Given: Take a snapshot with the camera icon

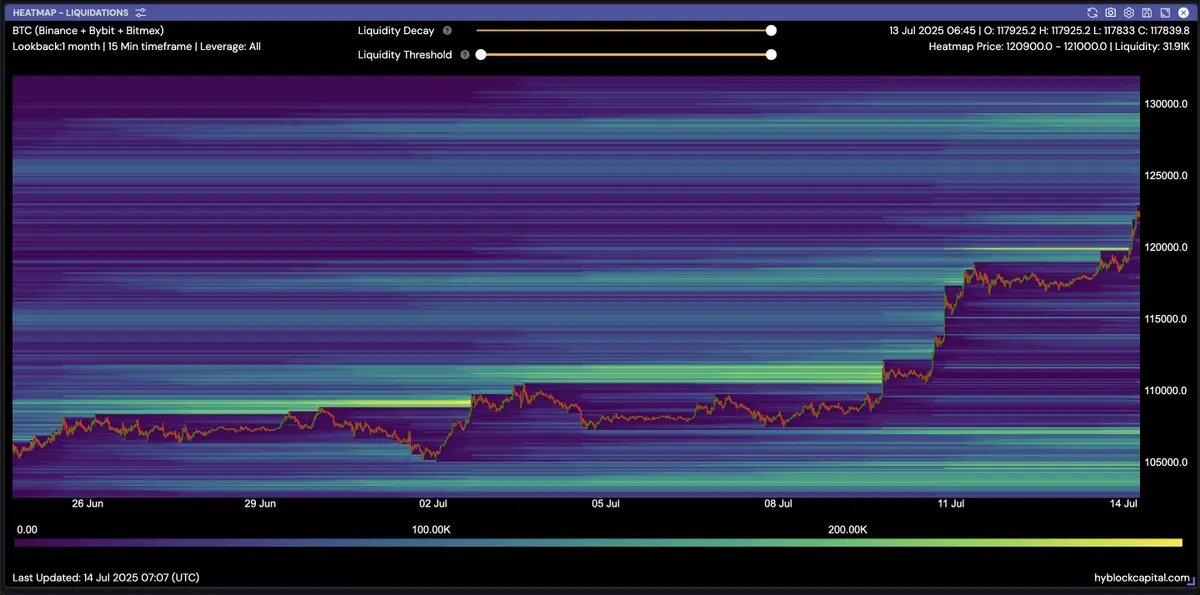Looking at the screenshot, I should (1110, 12).
